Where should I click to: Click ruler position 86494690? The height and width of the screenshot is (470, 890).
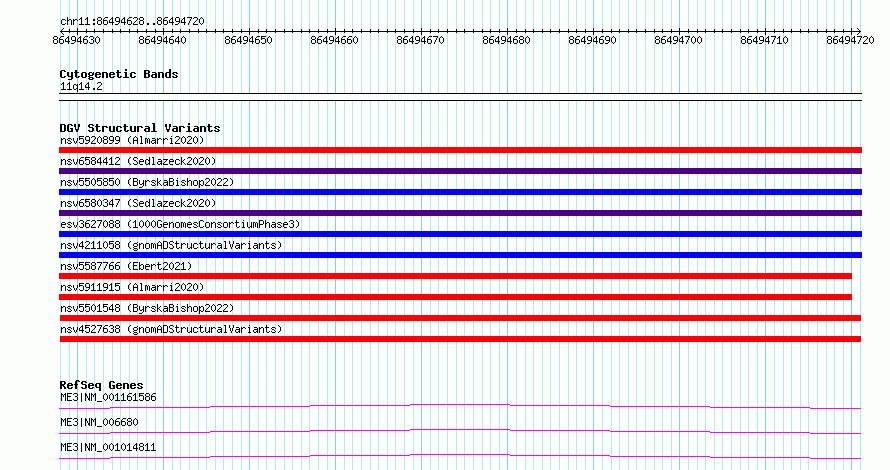(x=593, y=40)
